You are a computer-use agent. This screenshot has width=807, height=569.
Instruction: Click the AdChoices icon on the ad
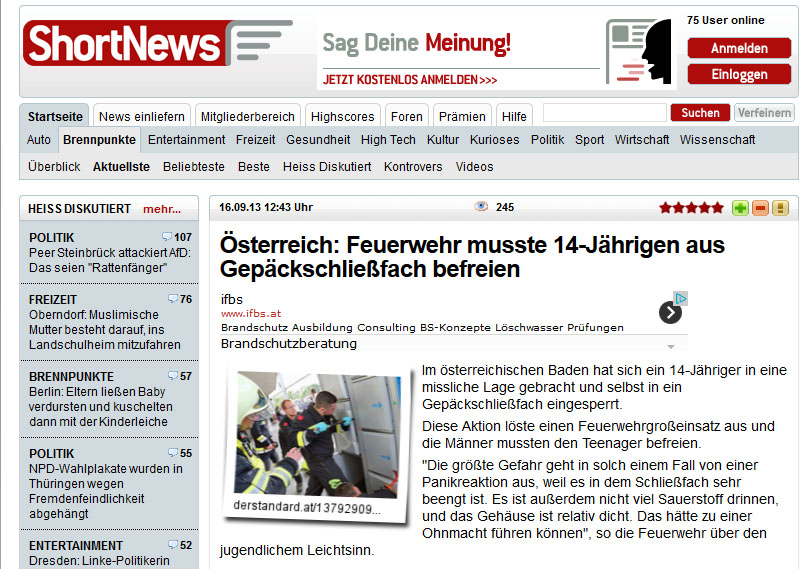click(680, 298)
